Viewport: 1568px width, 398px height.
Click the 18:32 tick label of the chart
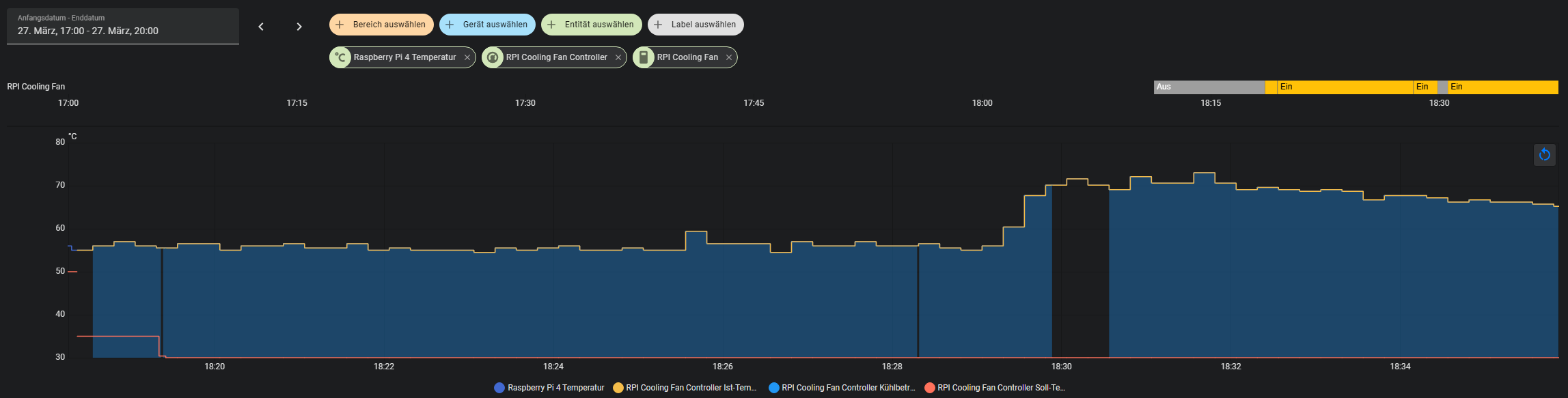[1231, 367]
